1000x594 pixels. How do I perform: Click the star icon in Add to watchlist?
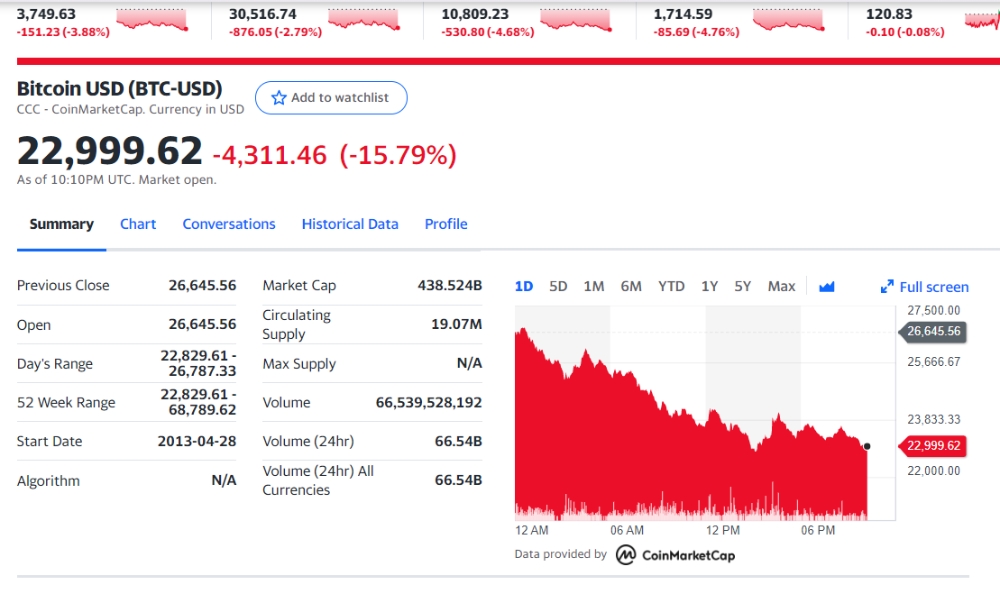click(279, 98)
